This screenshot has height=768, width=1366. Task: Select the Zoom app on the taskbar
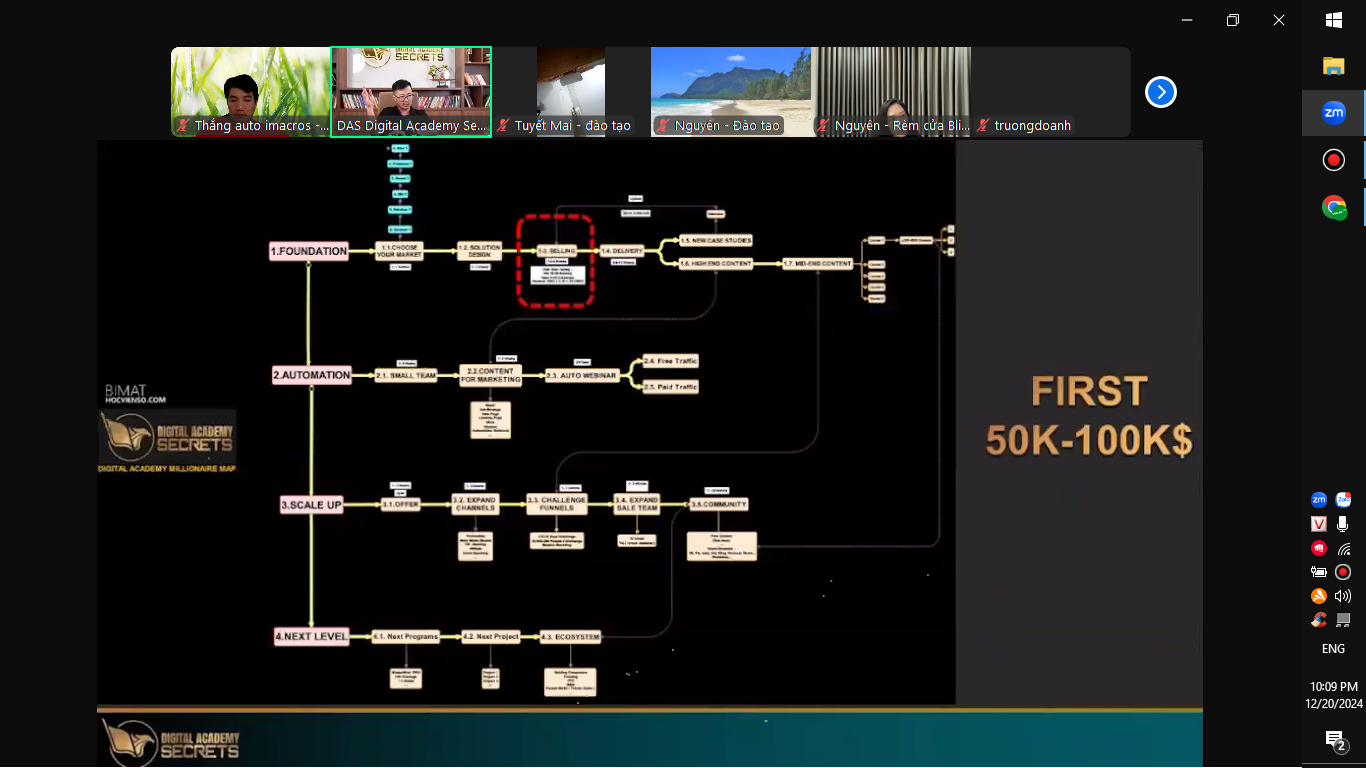(x=1333, y=113)
